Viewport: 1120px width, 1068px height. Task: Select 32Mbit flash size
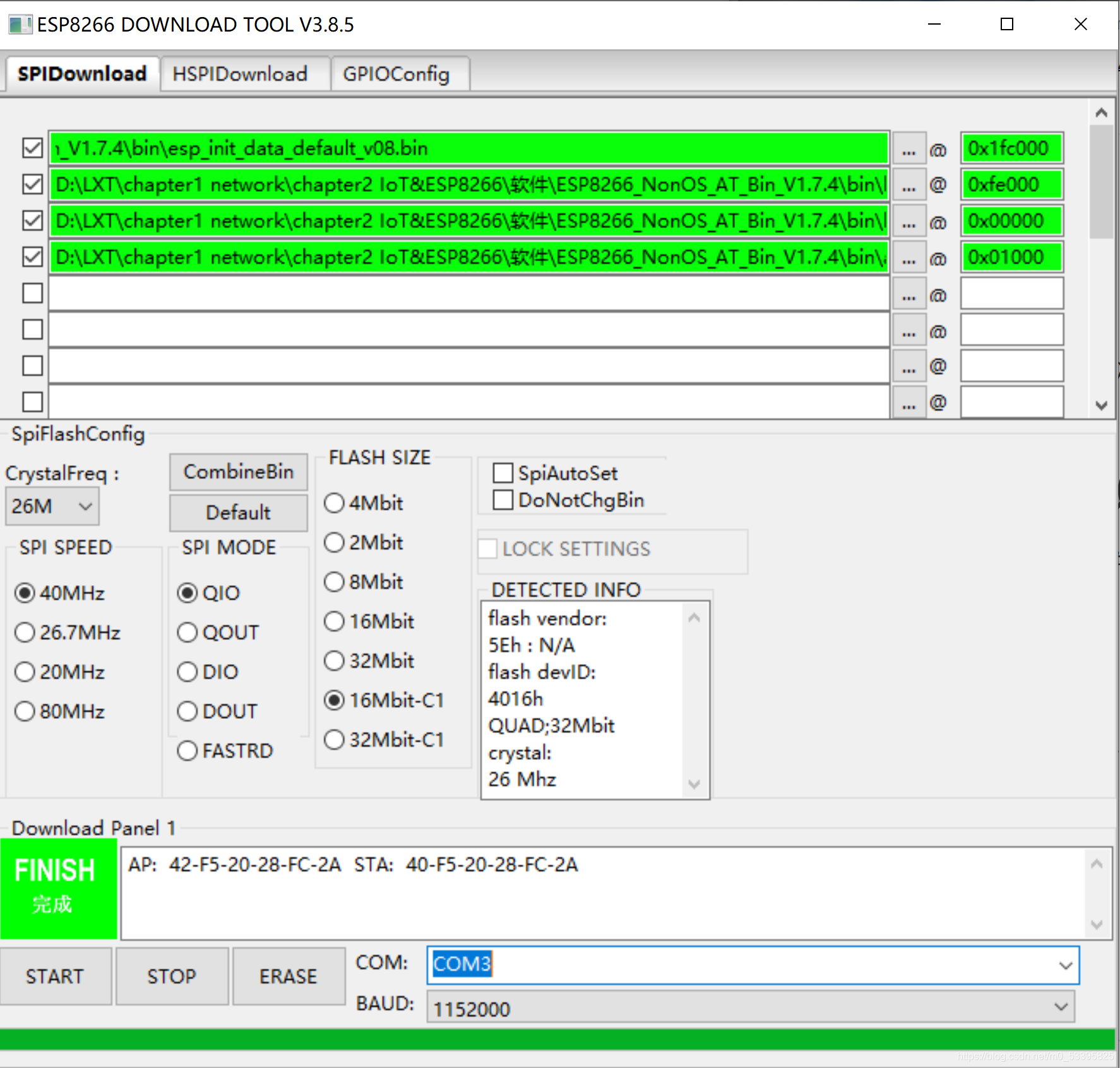pyautogui.click(x=334, y=660)
